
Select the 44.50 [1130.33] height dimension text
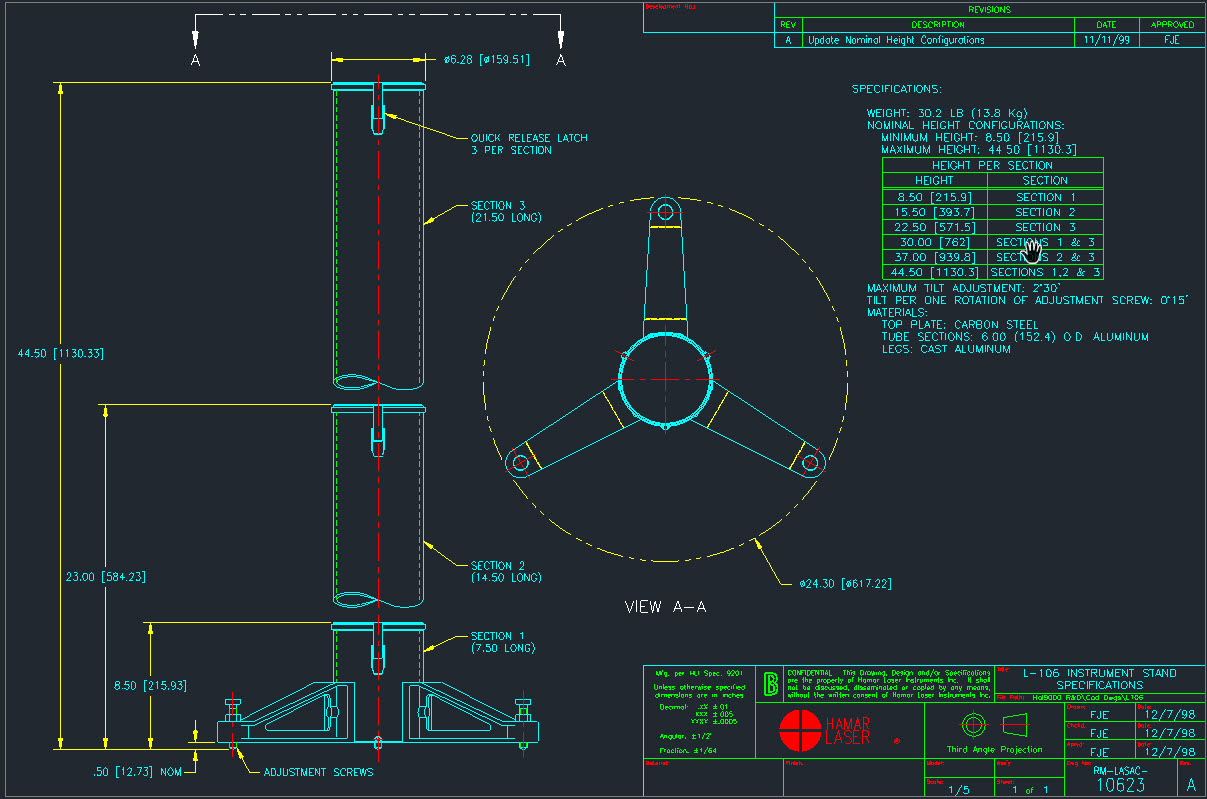pyautogui.click(x=61, y=353)
